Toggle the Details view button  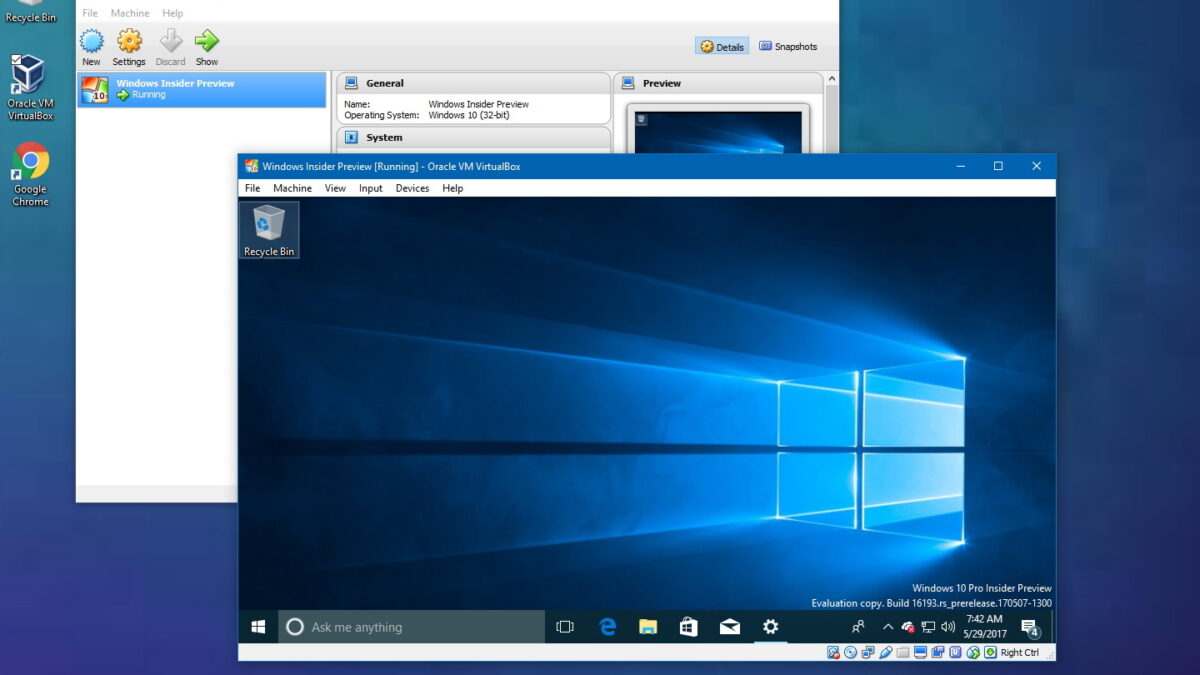click(722, 47)
